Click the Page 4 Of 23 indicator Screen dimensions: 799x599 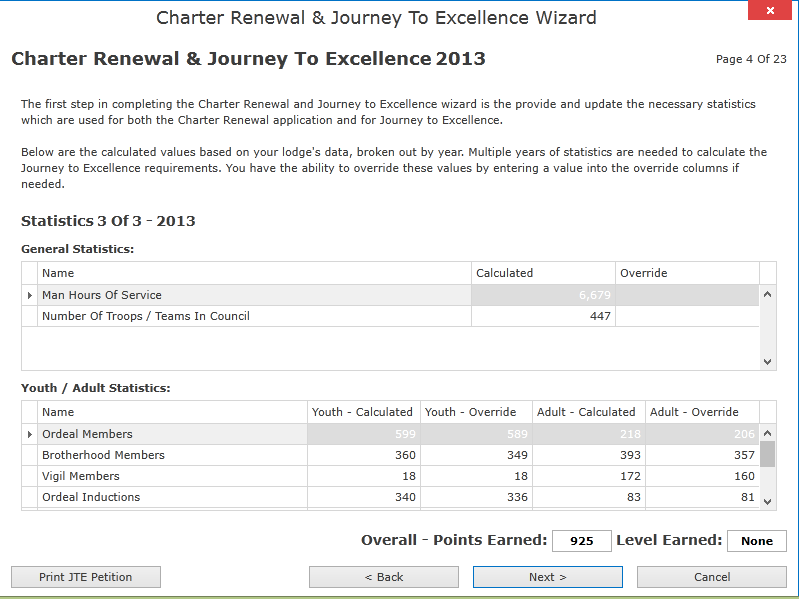[x=751, y=59]
